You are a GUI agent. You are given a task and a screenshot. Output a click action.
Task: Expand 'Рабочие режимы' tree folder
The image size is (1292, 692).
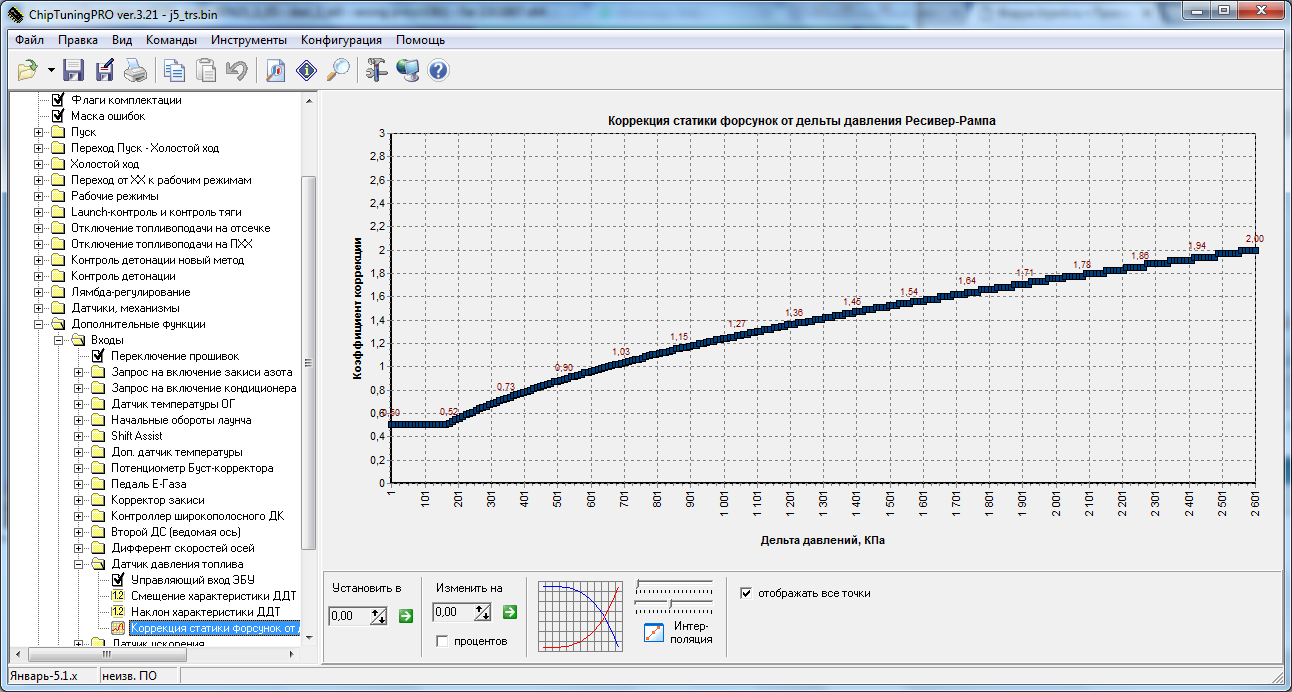pos(39,196)
